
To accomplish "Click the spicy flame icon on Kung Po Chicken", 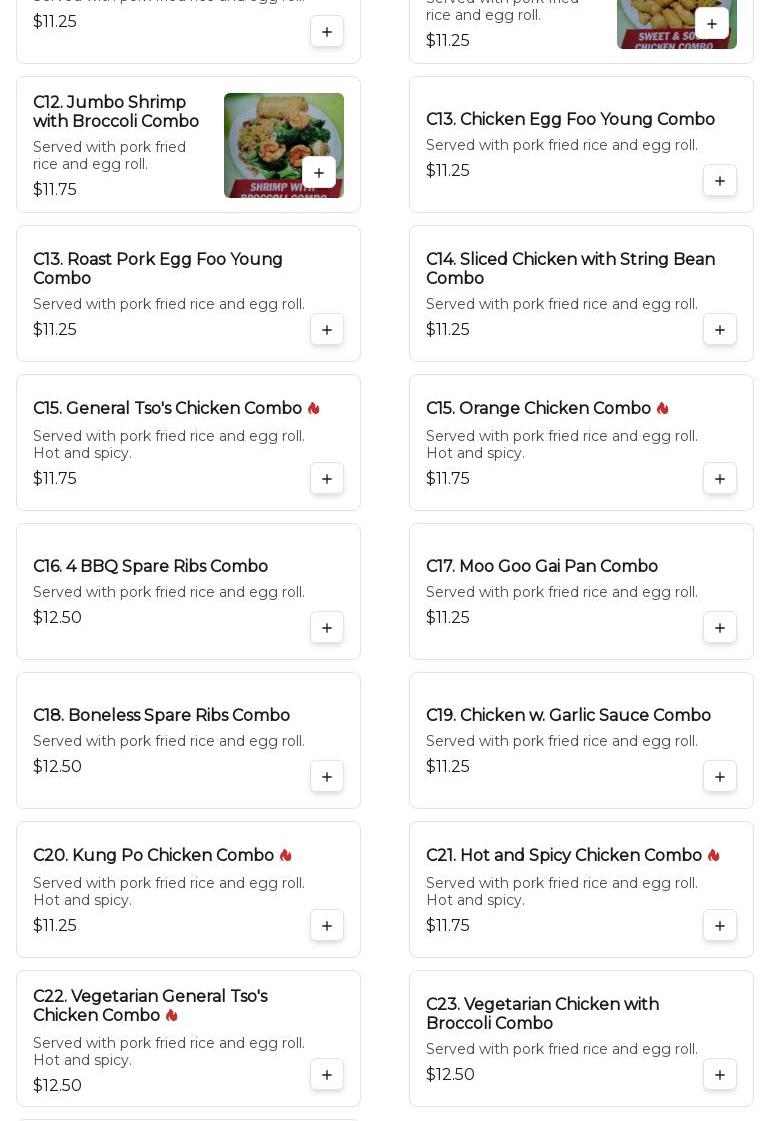I will pos(285,855).
